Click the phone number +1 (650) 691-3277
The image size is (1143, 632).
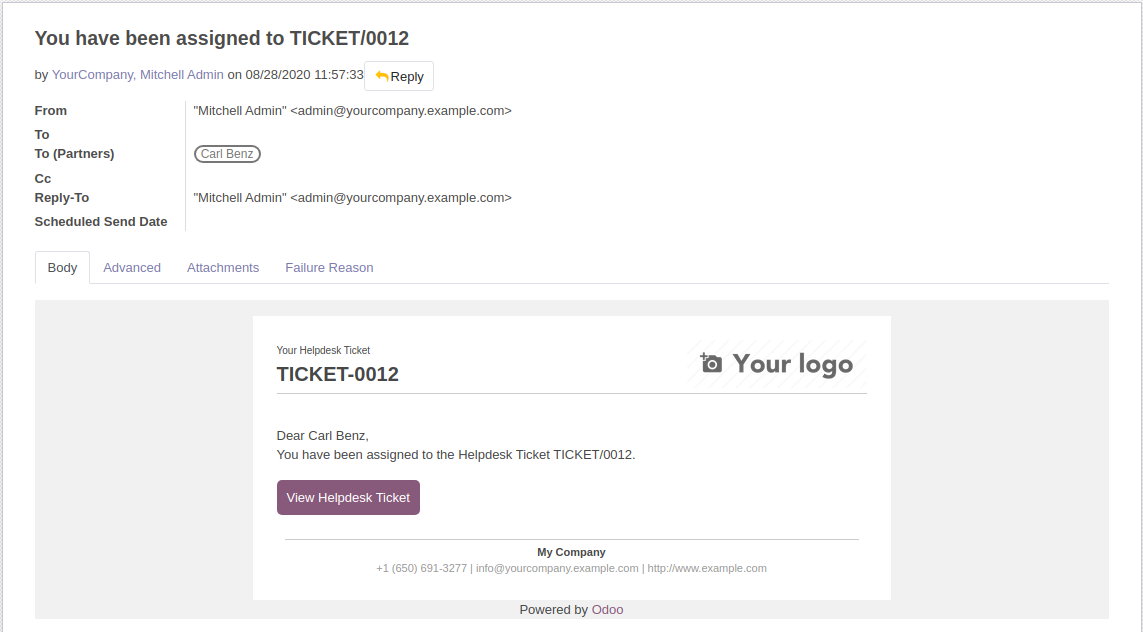(x=421, y=568)
